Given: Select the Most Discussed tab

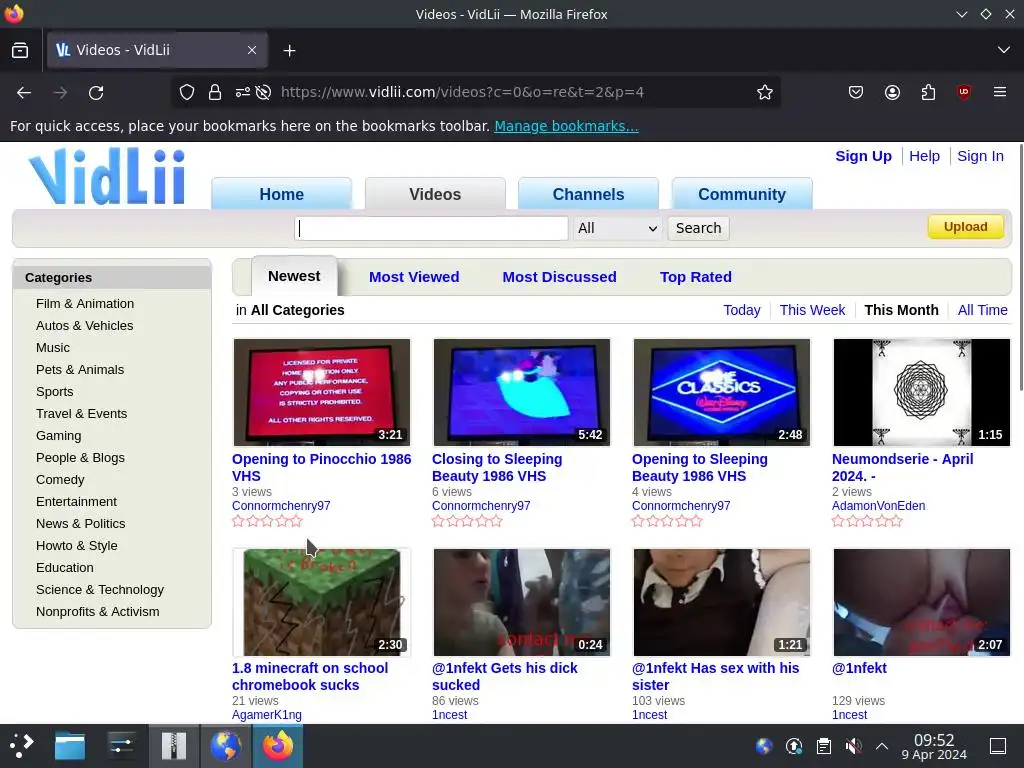Looking at the screenshot, I should click(x=559, y=277).
